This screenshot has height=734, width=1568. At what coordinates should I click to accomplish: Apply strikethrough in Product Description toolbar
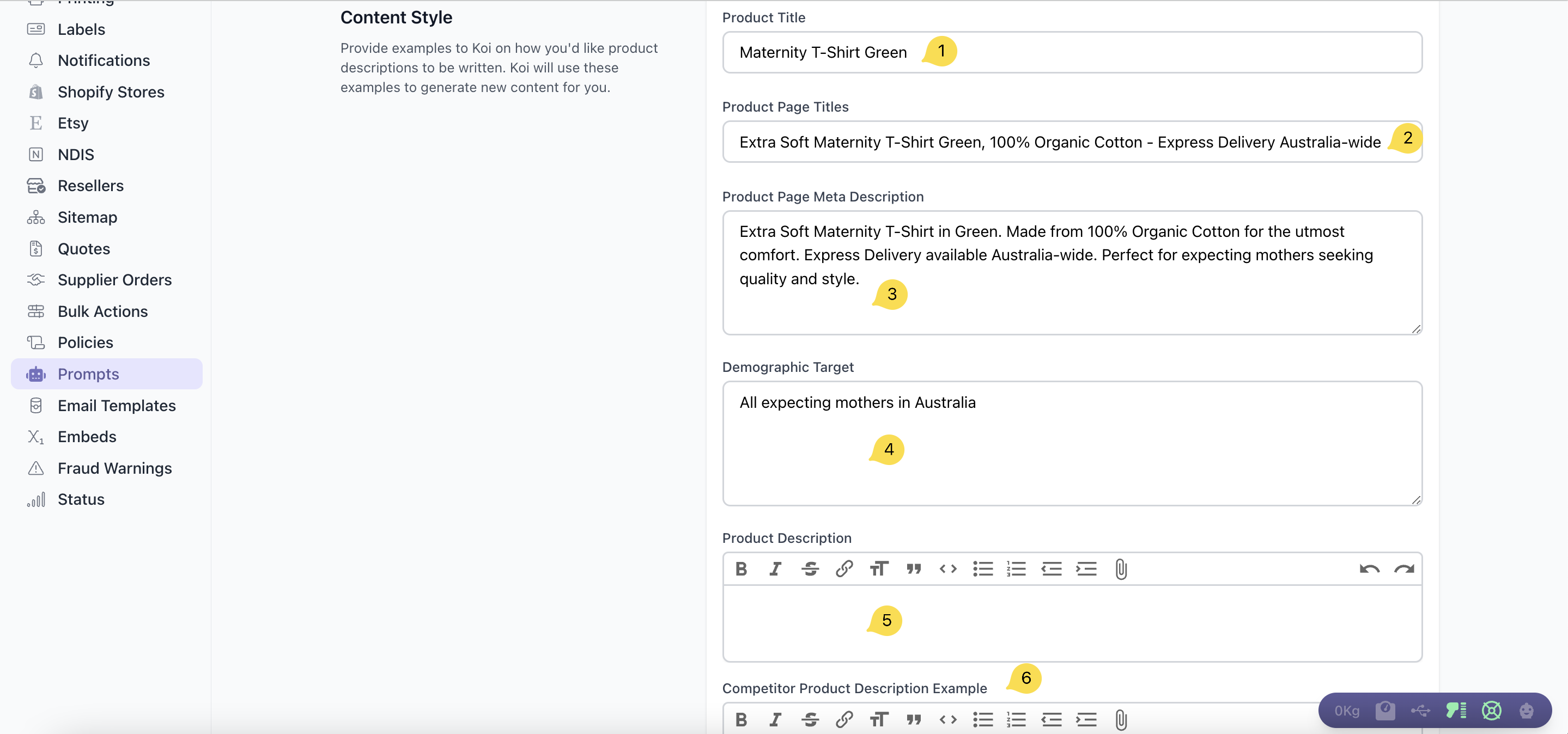click(810, 568)
